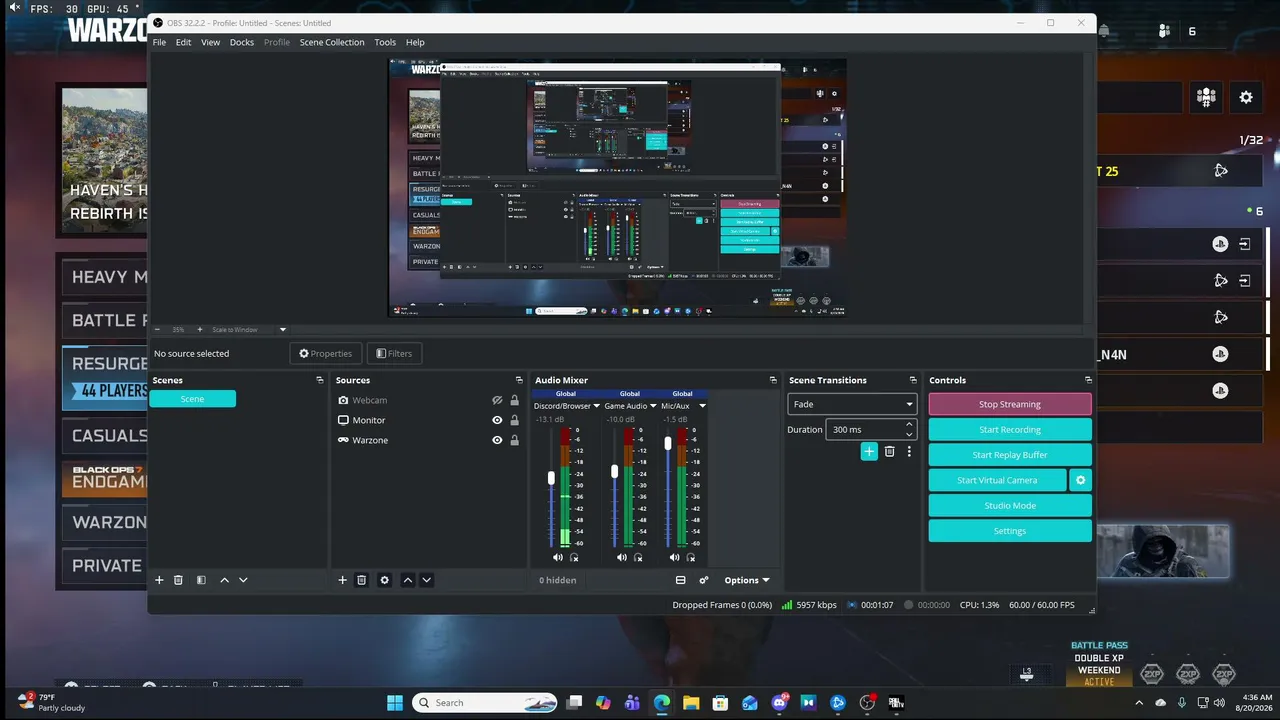Remove the configurable transition with trash icon
Viewport: 1280px width, 720px height.
pos(889,452)
